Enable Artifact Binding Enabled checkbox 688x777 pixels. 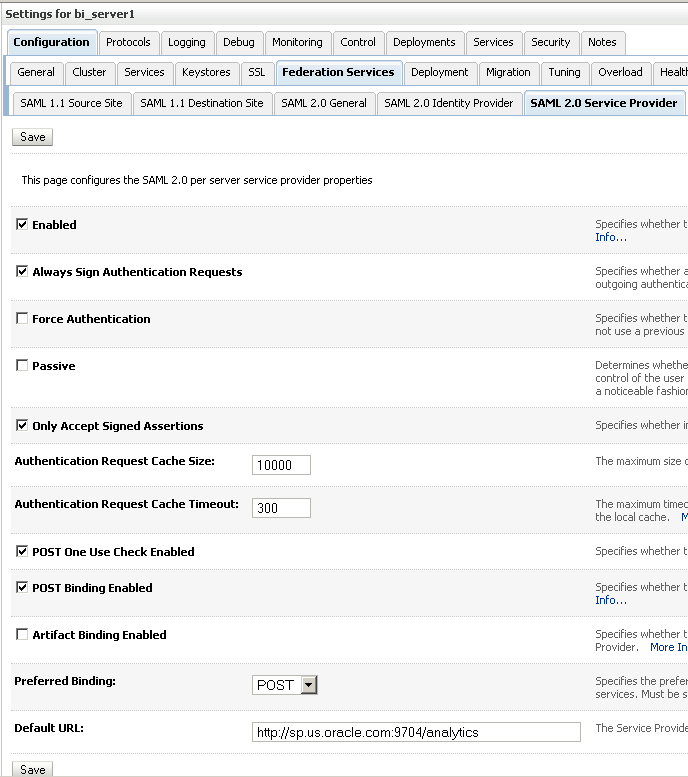[22, 634]
